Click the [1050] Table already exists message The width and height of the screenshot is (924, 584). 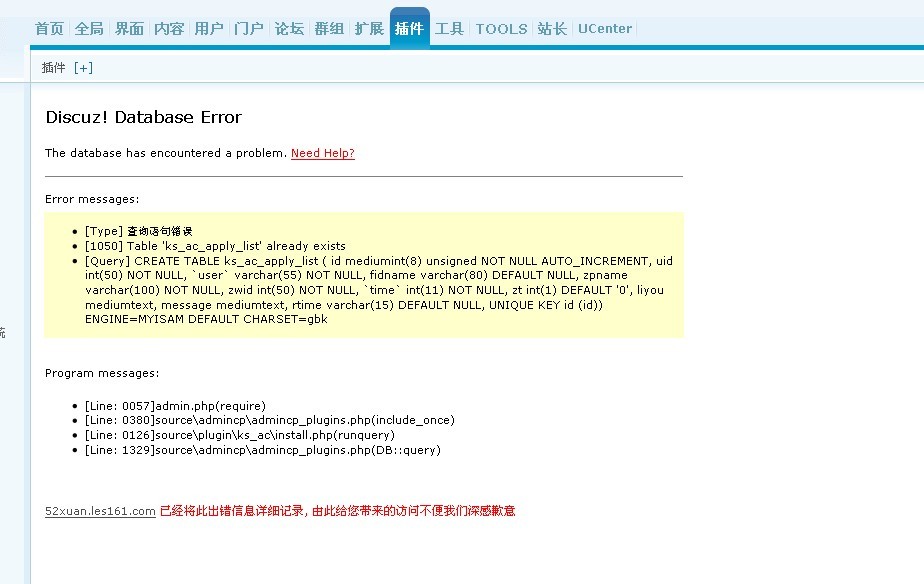pos(215,246)
